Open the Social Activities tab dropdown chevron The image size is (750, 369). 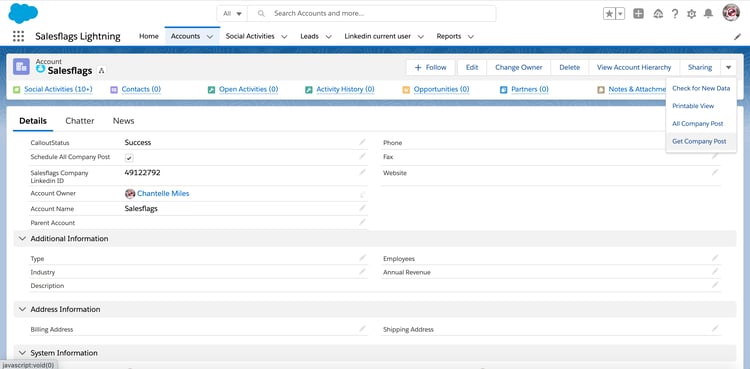click(284, 36)
